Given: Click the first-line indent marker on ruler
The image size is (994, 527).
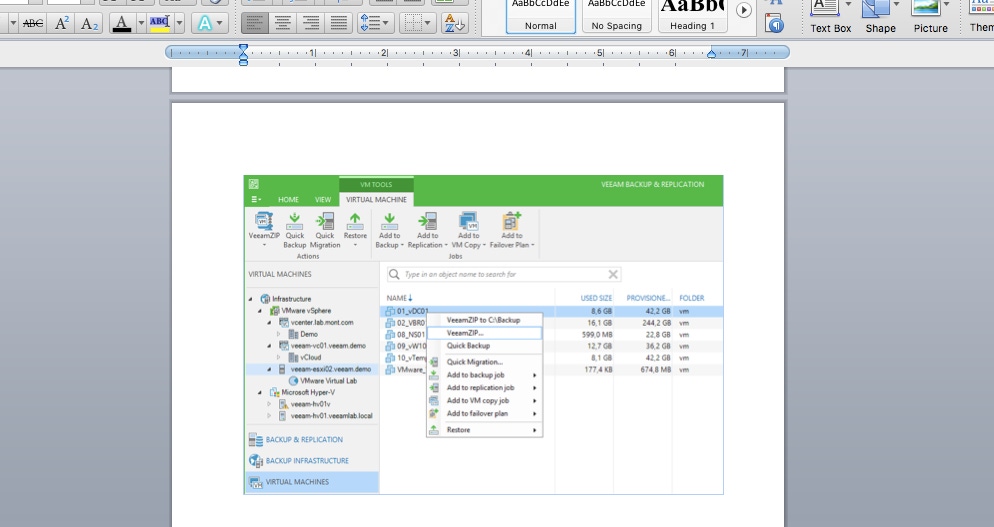Looking at the screenshot, I should [x=243, y=48].
